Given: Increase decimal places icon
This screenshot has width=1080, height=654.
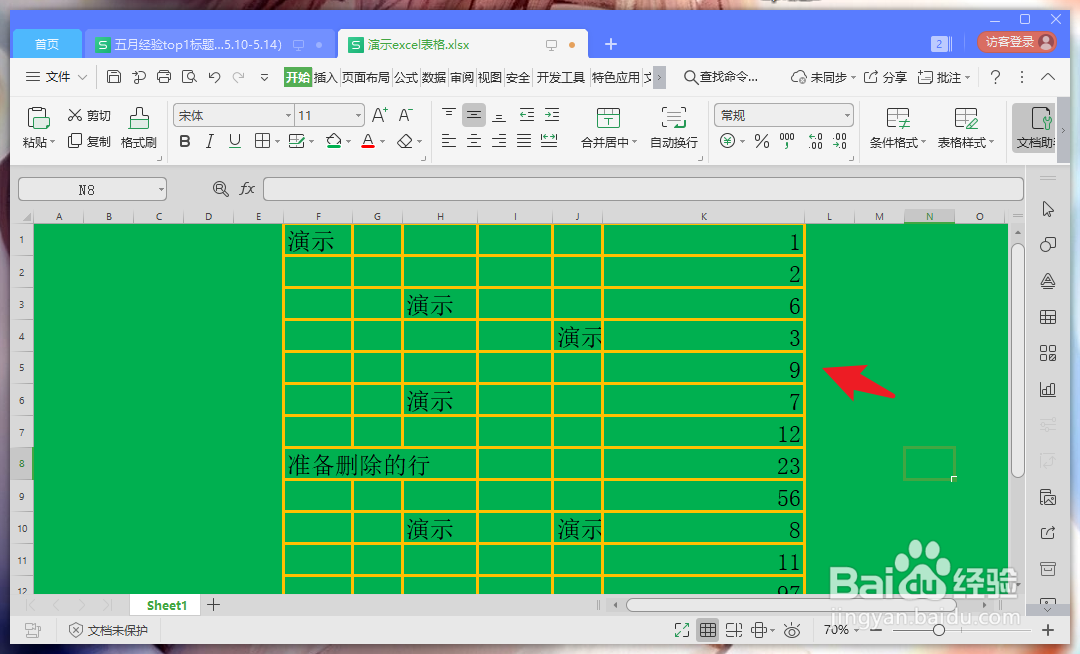Looking at the screenshot, I should 816,141.
